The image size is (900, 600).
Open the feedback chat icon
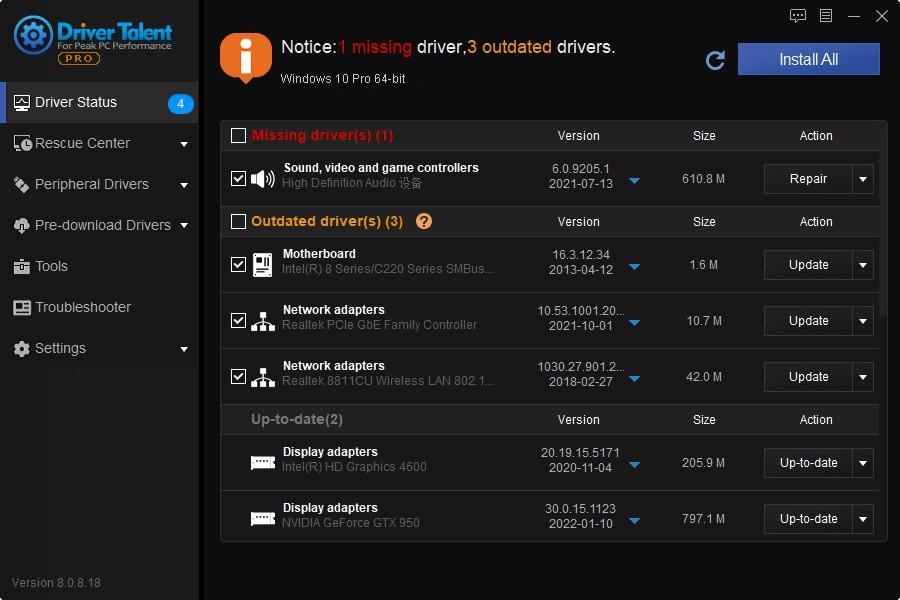click(798, 15)
